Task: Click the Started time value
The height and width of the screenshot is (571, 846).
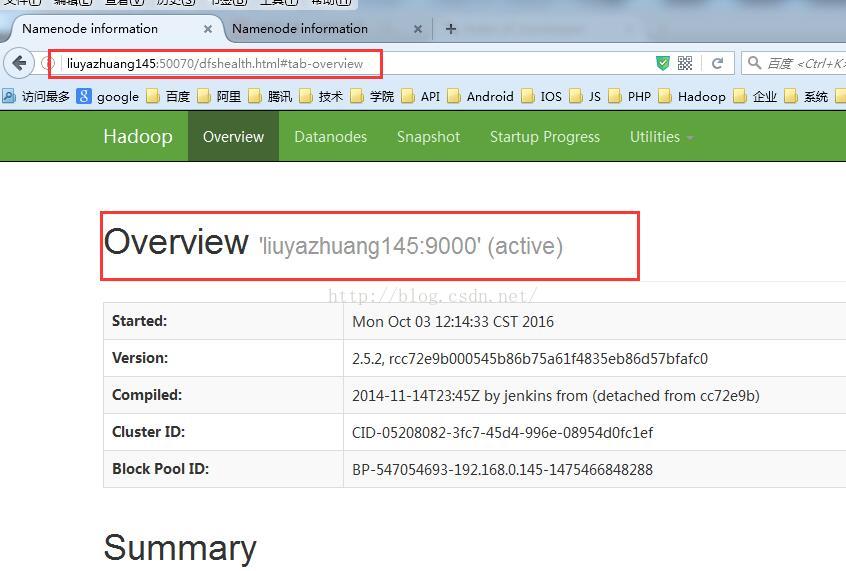Action: (453, 322)
